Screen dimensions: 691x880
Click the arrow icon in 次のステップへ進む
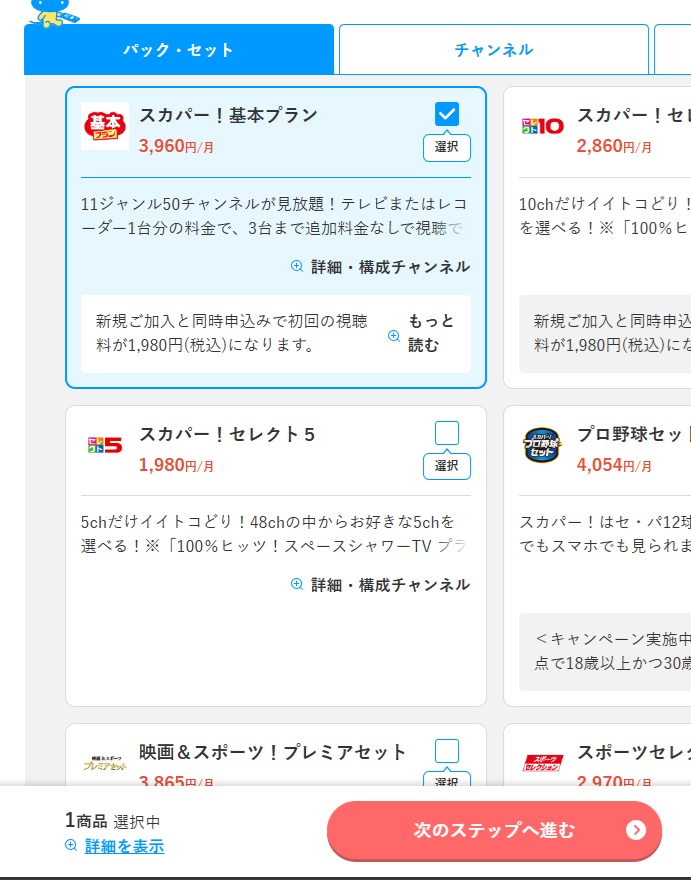point(636,830)
